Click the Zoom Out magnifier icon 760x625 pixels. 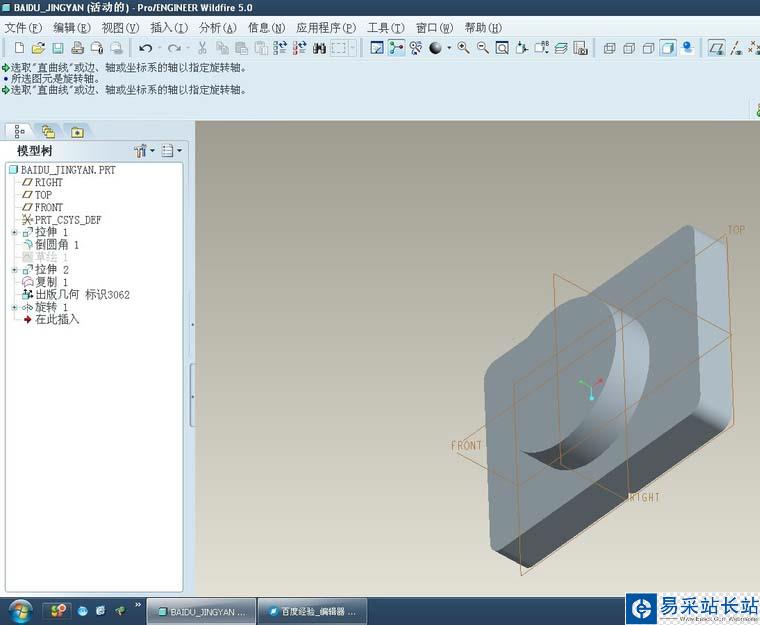483,48
